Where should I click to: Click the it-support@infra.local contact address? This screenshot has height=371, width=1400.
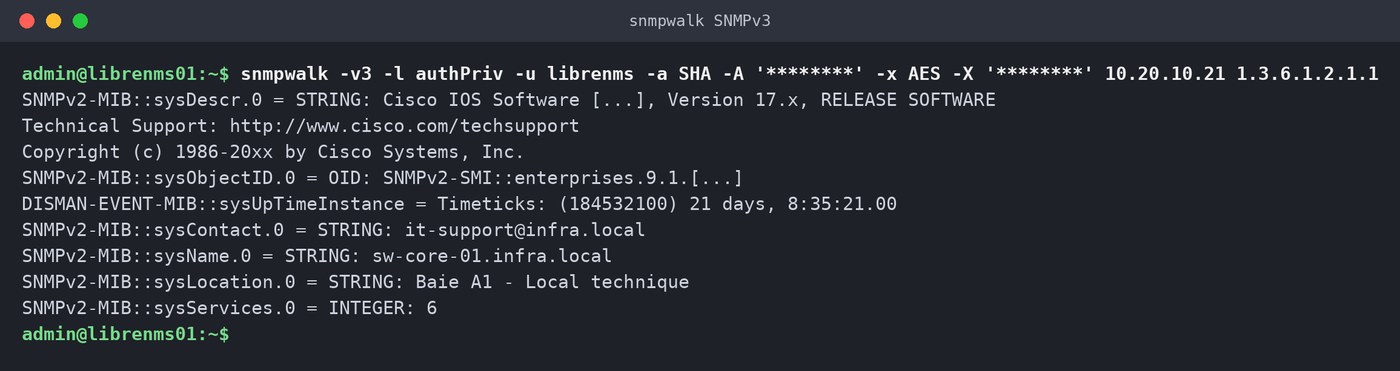point(525,230)
